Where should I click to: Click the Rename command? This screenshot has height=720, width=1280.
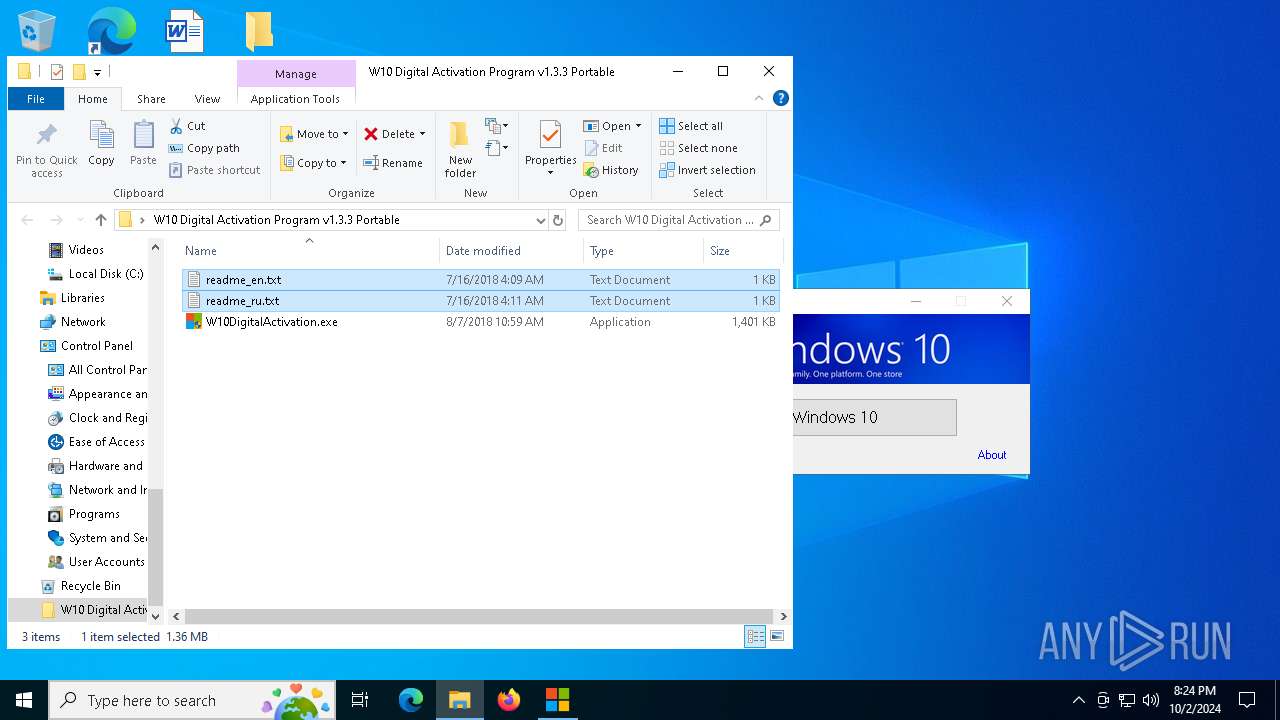click(x=393, y=163)
